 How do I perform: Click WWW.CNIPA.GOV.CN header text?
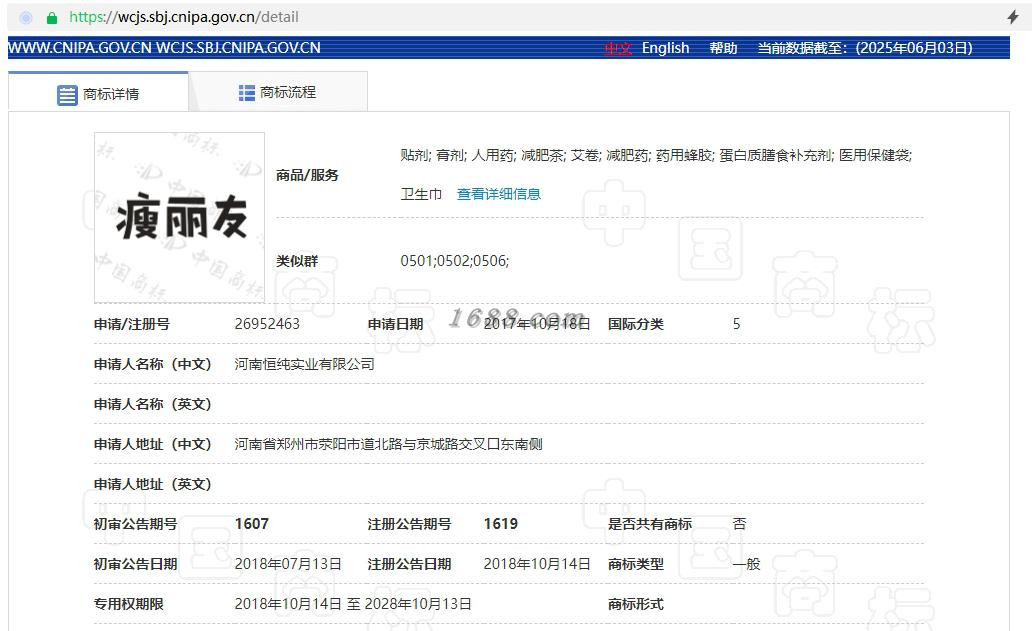[x=80, y=48]
